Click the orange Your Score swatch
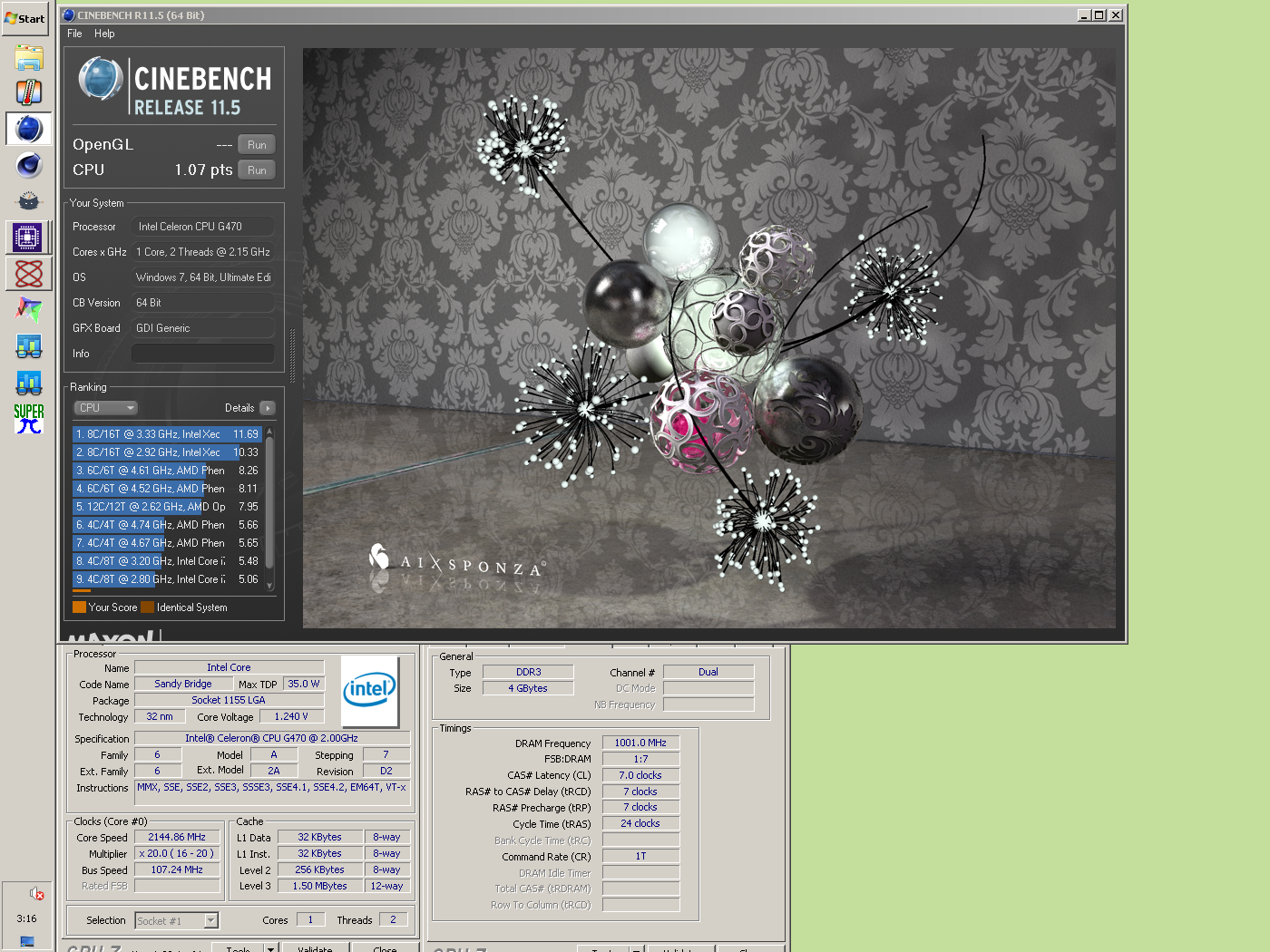1270x952 pixels. (x=79, y=607)
